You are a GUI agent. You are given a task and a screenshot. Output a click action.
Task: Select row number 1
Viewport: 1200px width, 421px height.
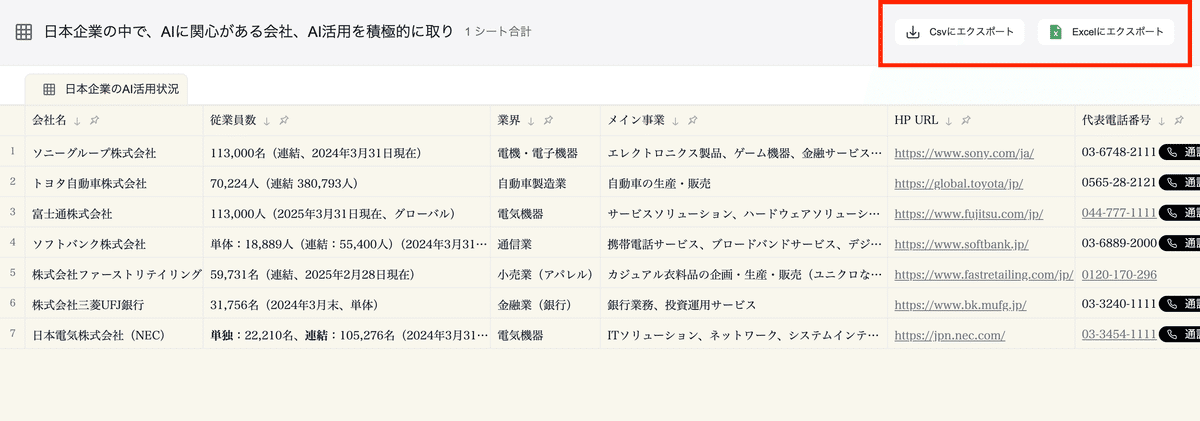[12, 153]
